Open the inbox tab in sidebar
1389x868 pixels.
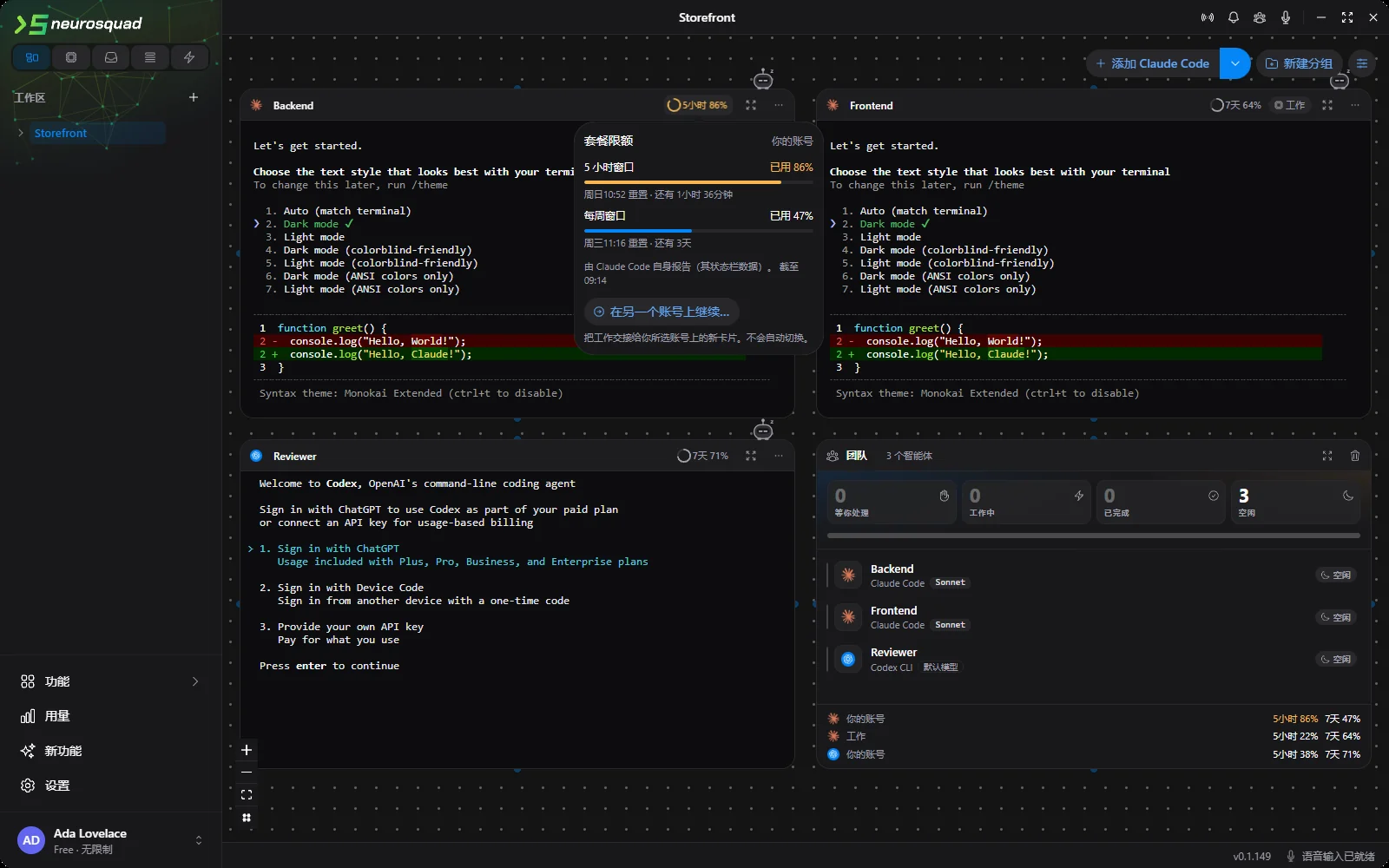111,57
